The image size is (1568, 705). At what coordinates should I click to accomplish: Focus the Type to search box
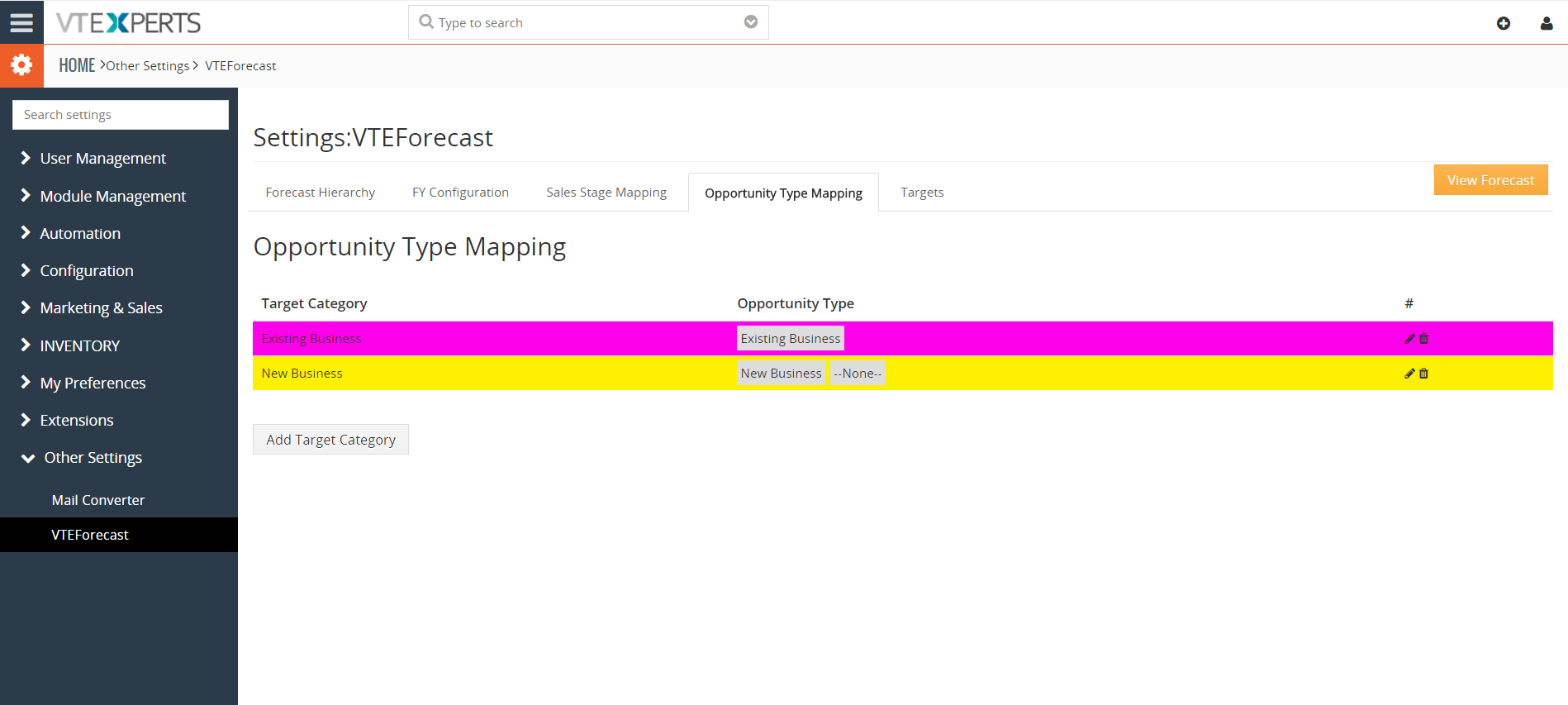point(588,22)
